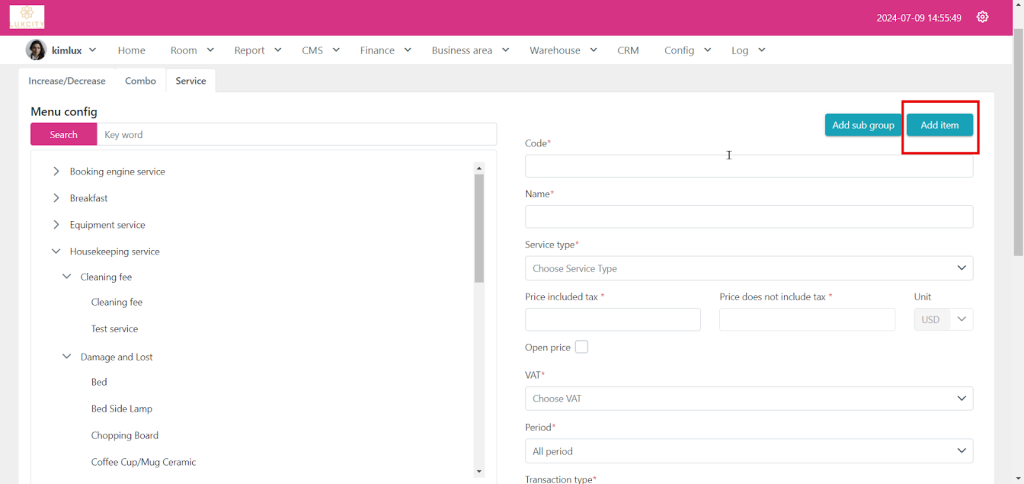1024x484 pixels.
Task: Expand the Breakfast tree node
Action: (56, 198)
